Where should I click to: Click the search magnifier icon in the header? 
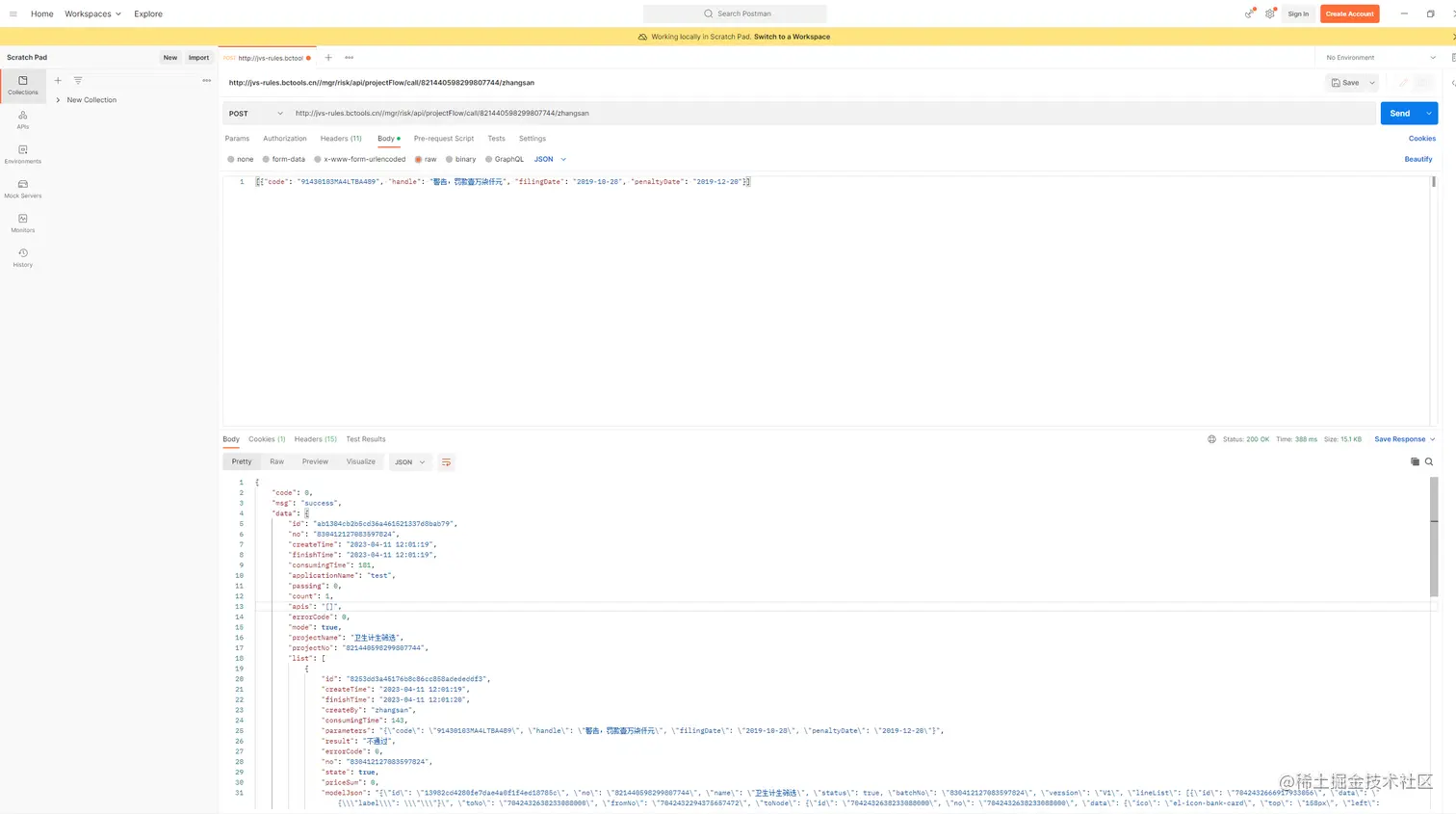click(x=709, y=13)
